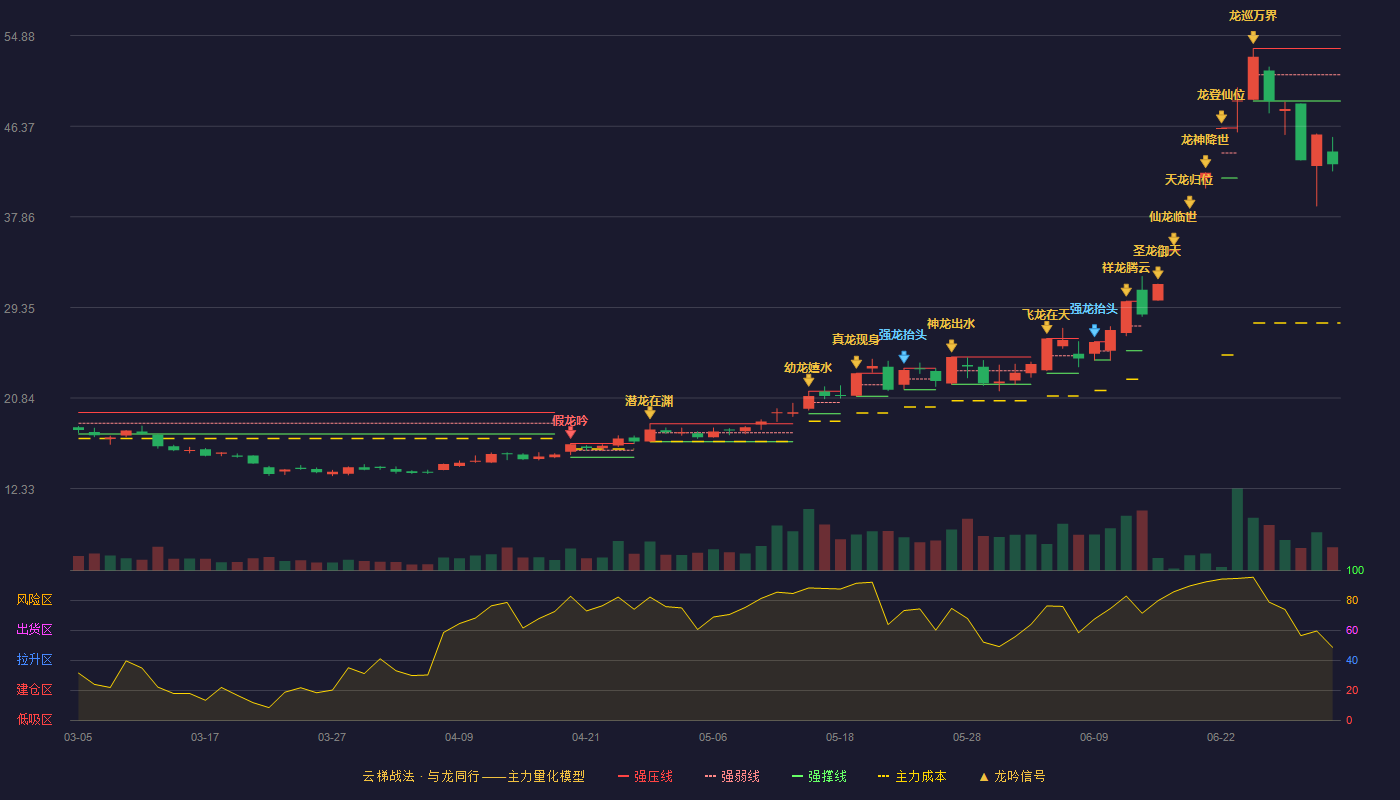This screenshot has height=800, width=1400.
Task: Toggle the 强撑线 legend series
Action: coord(819,776)
